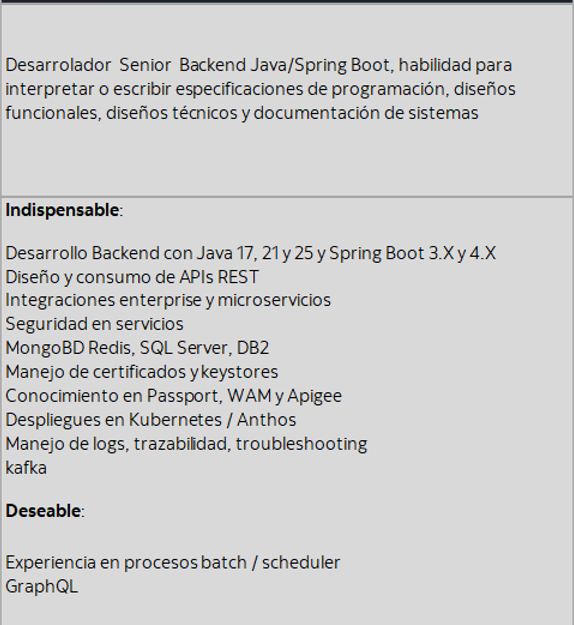This screenshot has width=574, height=625.
Task: Click the 'Deseable' bold heading
Action: point(43,511)
